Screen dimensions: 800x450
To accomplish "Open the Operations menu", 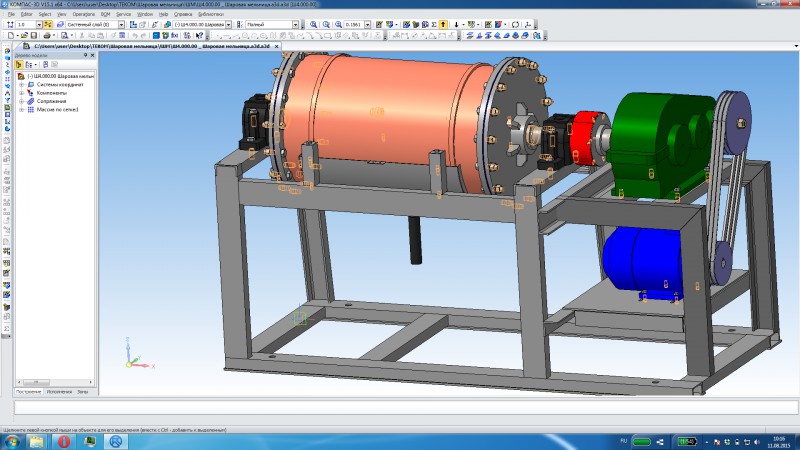I will tap(84, 14).
